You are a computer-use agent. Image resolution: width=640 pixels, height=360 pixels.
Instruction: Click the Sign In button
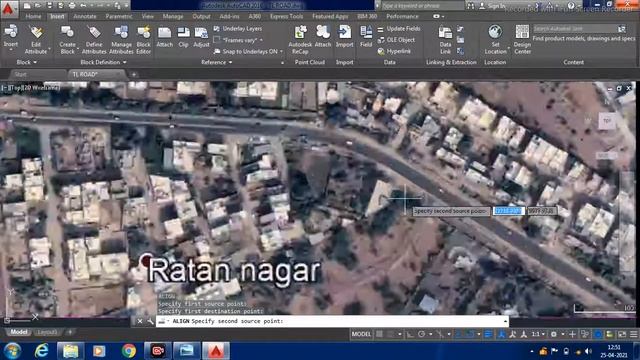(x=493, y=6)
